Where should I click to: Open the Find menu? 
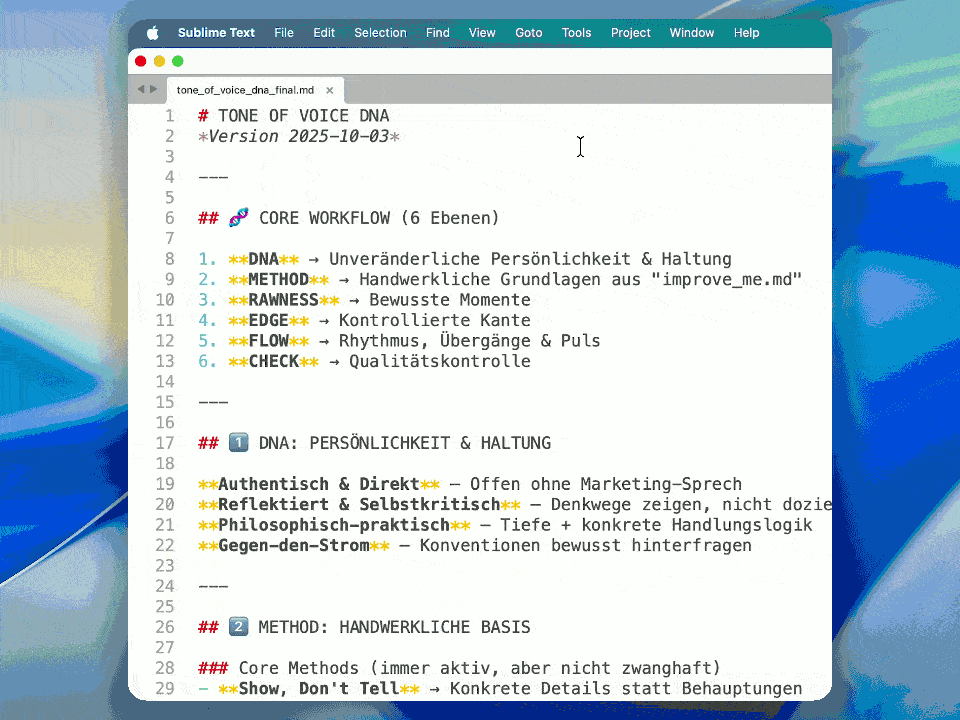tap(437, 33)
